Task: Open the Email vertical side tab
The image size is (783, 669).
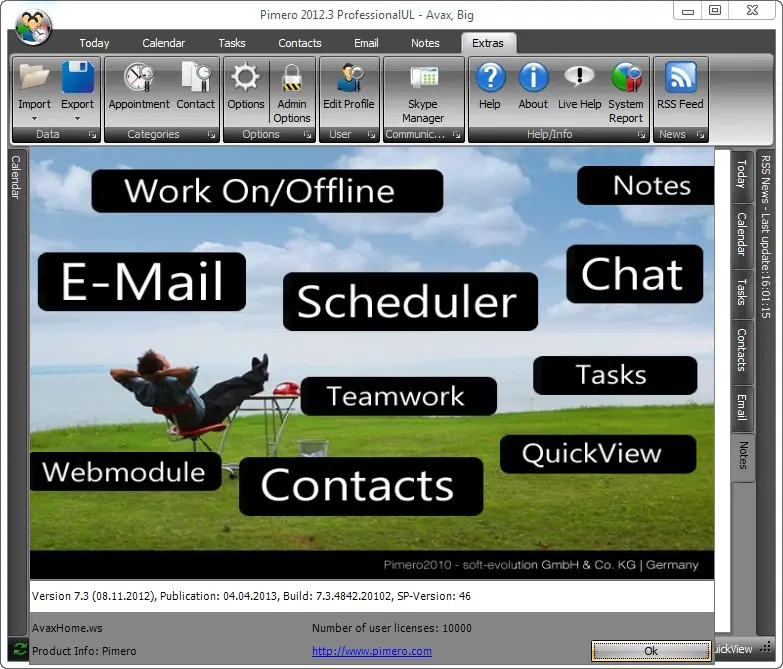Action: [x=742, y=408]
